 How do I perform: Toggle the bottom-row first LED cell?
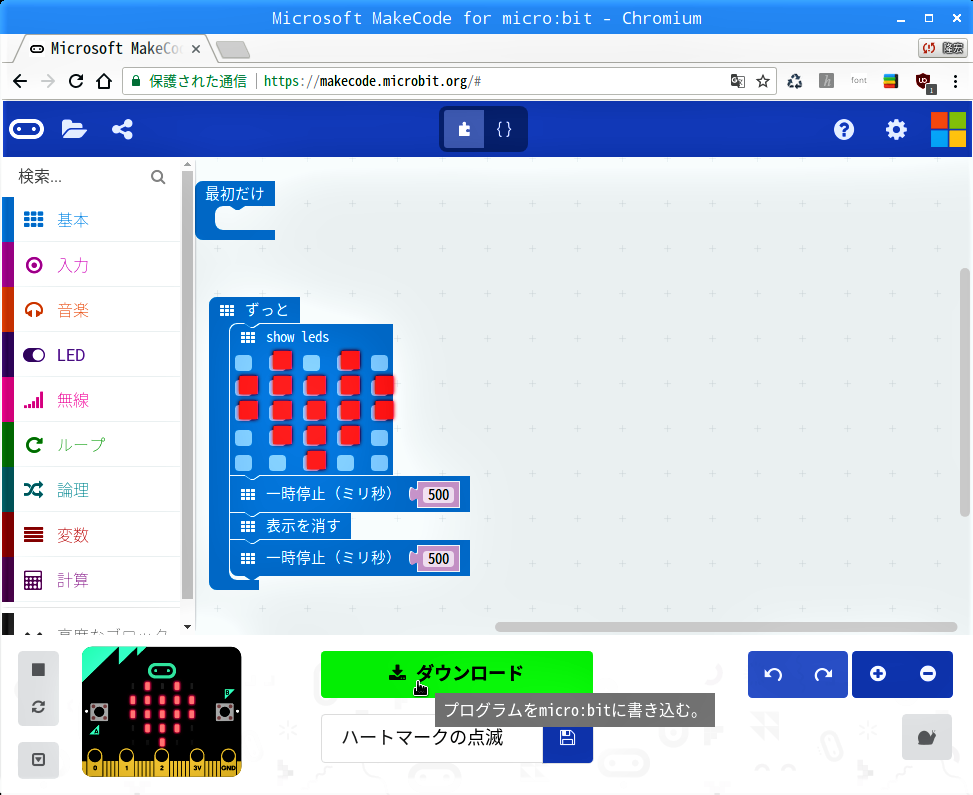[x=244, y=463]
